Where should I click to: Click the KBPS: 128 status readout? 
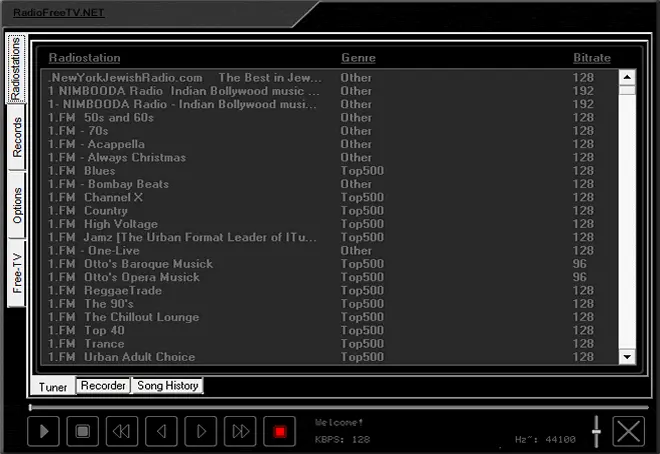(x=342, y=440)
